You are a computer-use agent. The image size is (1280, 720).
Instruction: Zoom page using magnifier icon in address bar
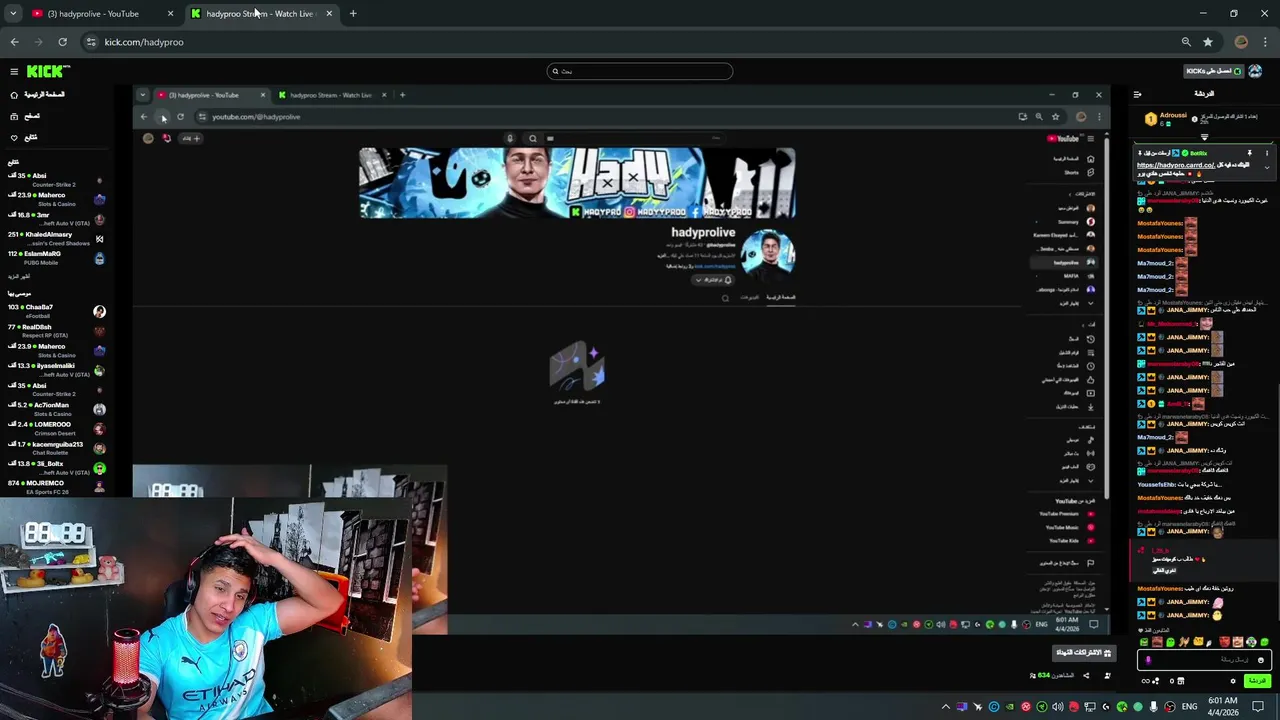(1186, 42)
